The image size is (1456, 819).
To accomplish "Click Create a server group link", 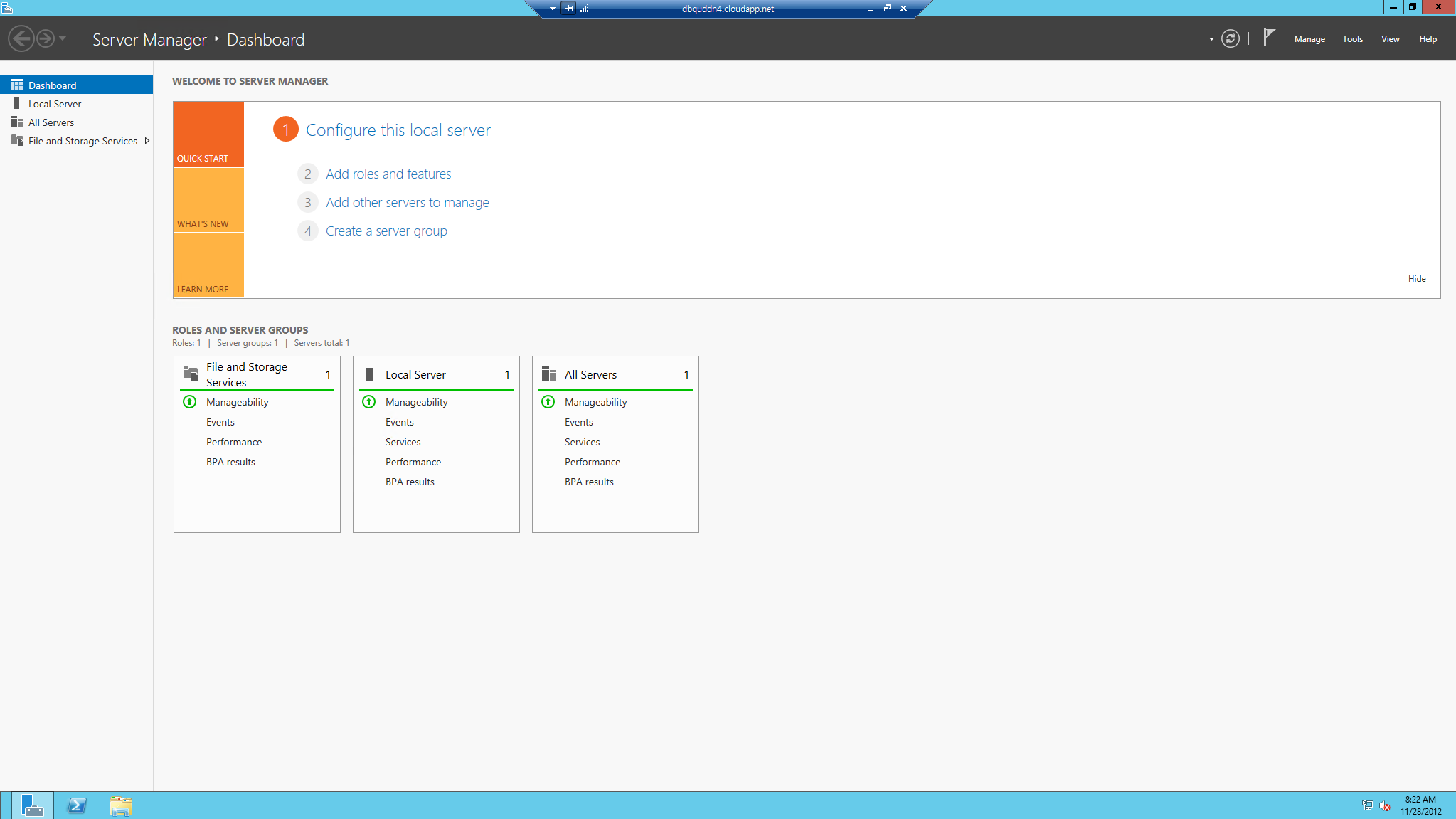I will [386, 231].
